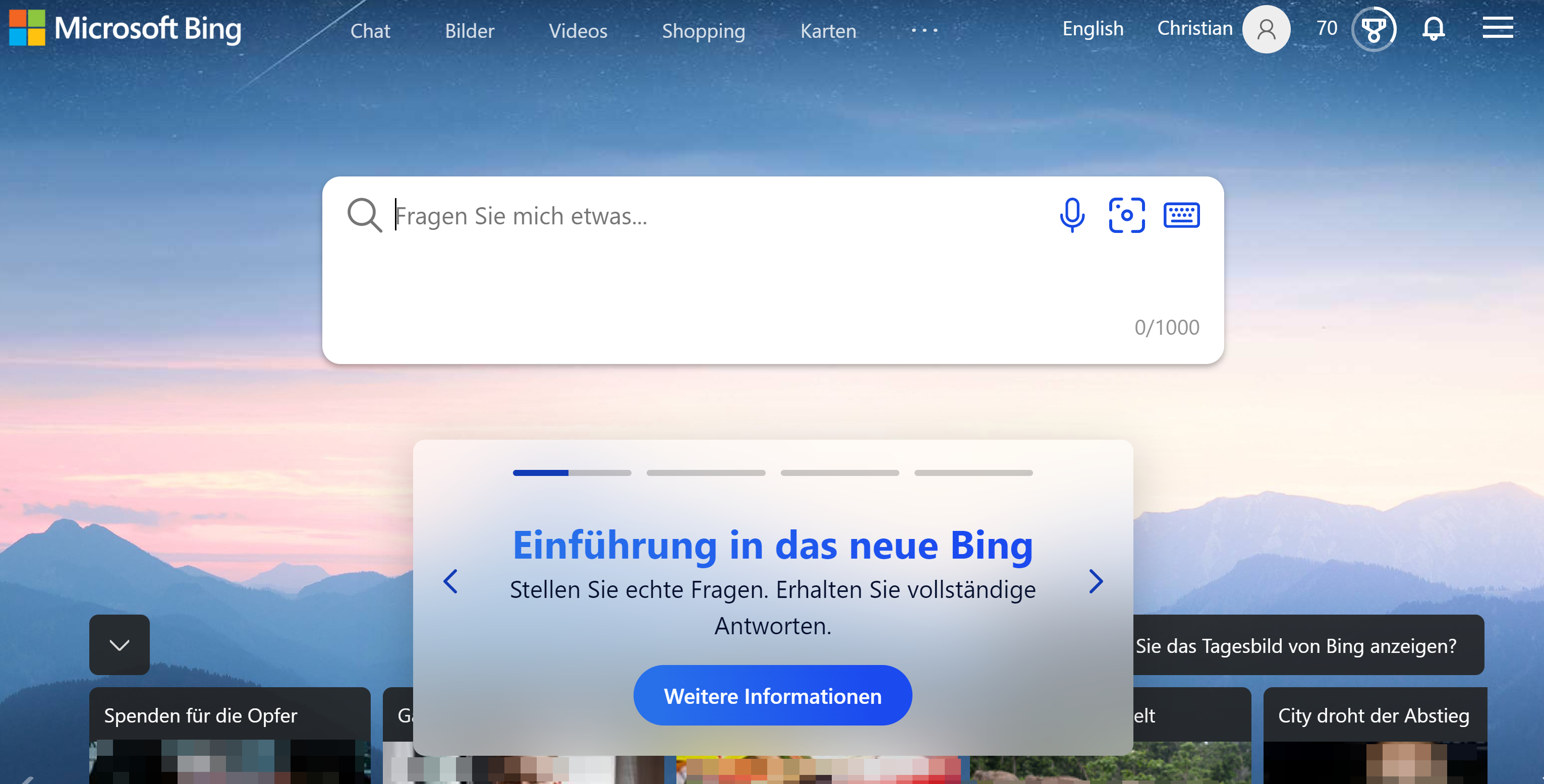Open the hamburger menu
Screen dimensions: 1544x784
pyautogui.click(x=1498, y=28)
